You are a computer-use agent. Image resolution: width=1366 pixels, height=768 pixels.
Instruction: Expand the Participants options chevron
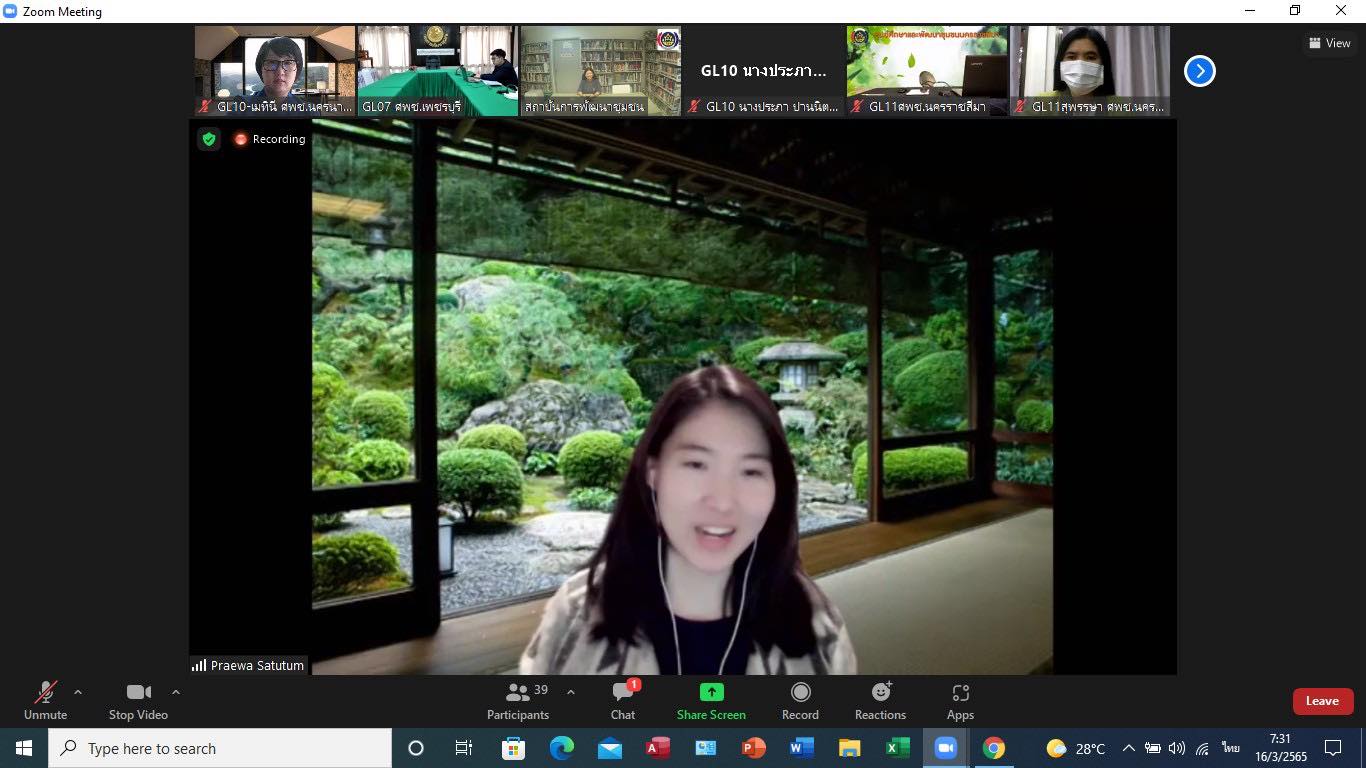(571, 692)
